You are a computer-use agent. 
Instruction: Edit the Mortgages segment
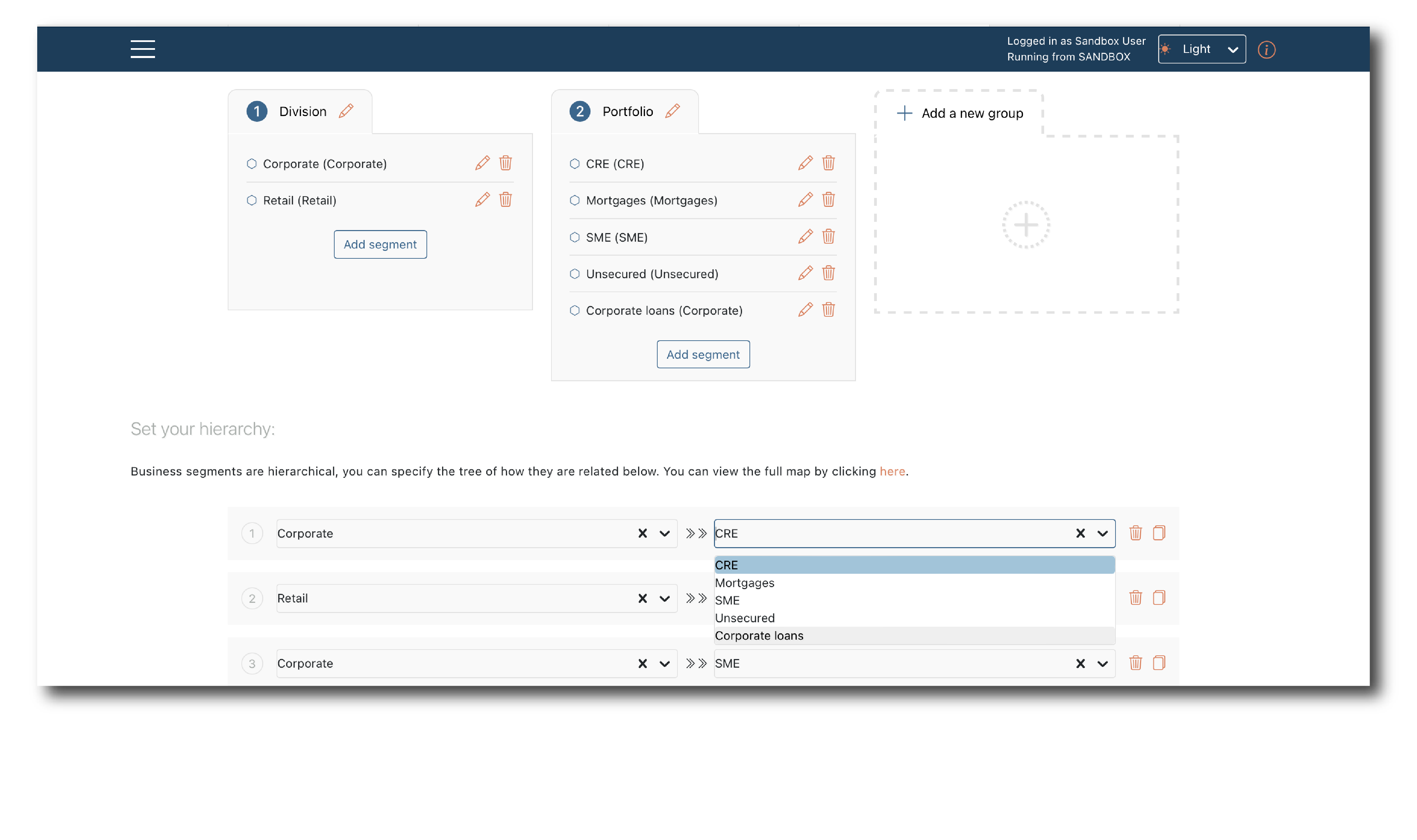pyautogui.click(x=805, y=200)
